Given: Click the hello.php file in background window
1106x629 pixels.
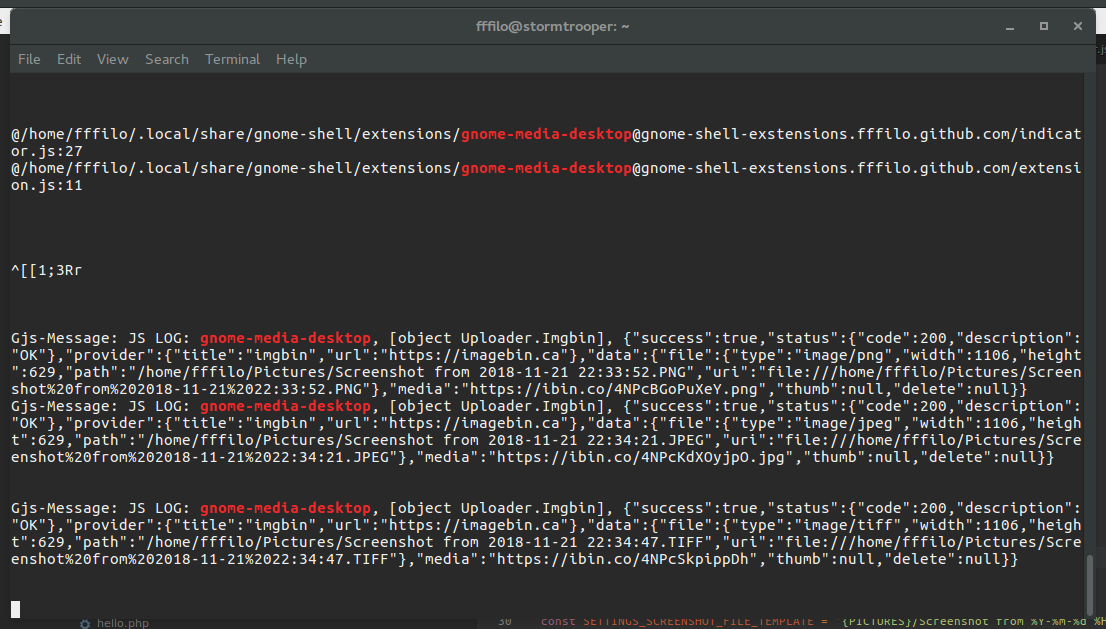Looking at the screenshot, I should 123,623.
